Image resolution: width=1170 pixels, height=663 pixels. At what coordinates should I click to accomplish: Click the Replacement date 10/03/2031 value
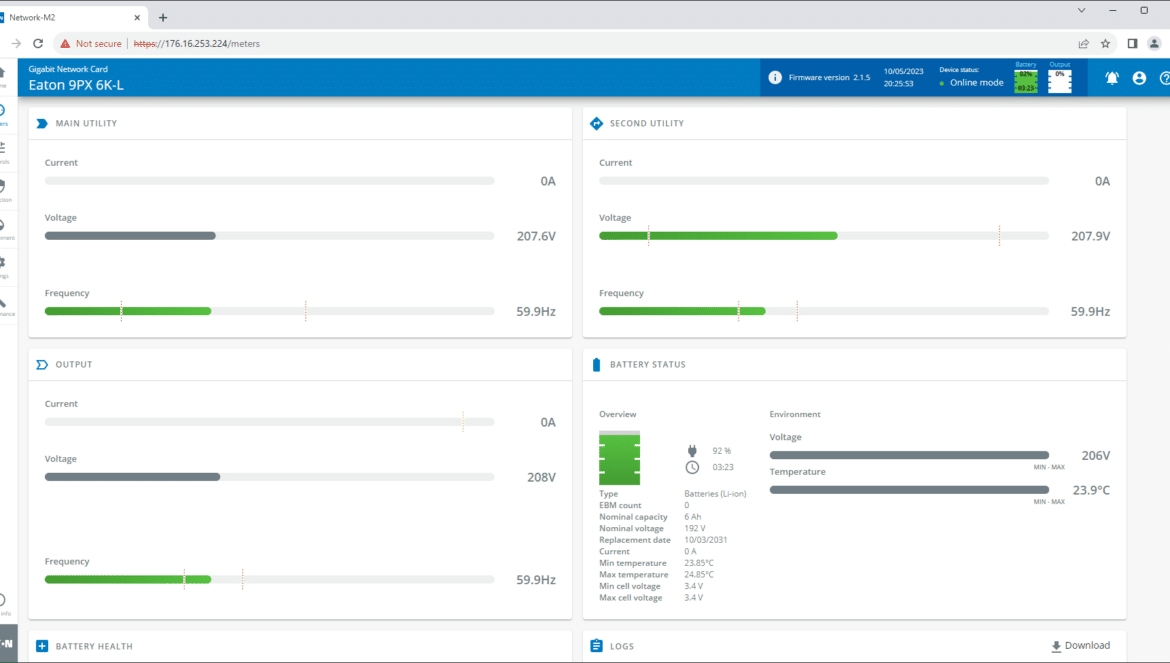pyautogui.click(x=705, y=540)
